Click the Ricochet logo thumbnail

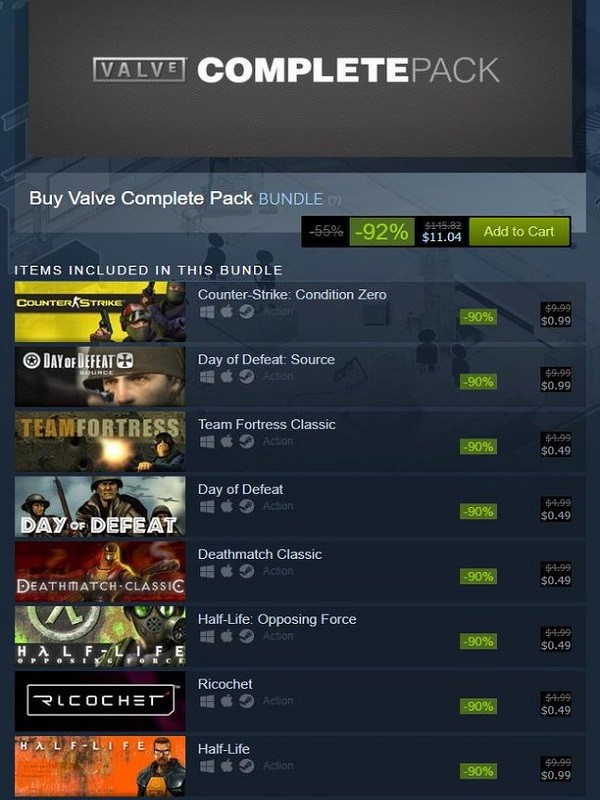[100, 701]
